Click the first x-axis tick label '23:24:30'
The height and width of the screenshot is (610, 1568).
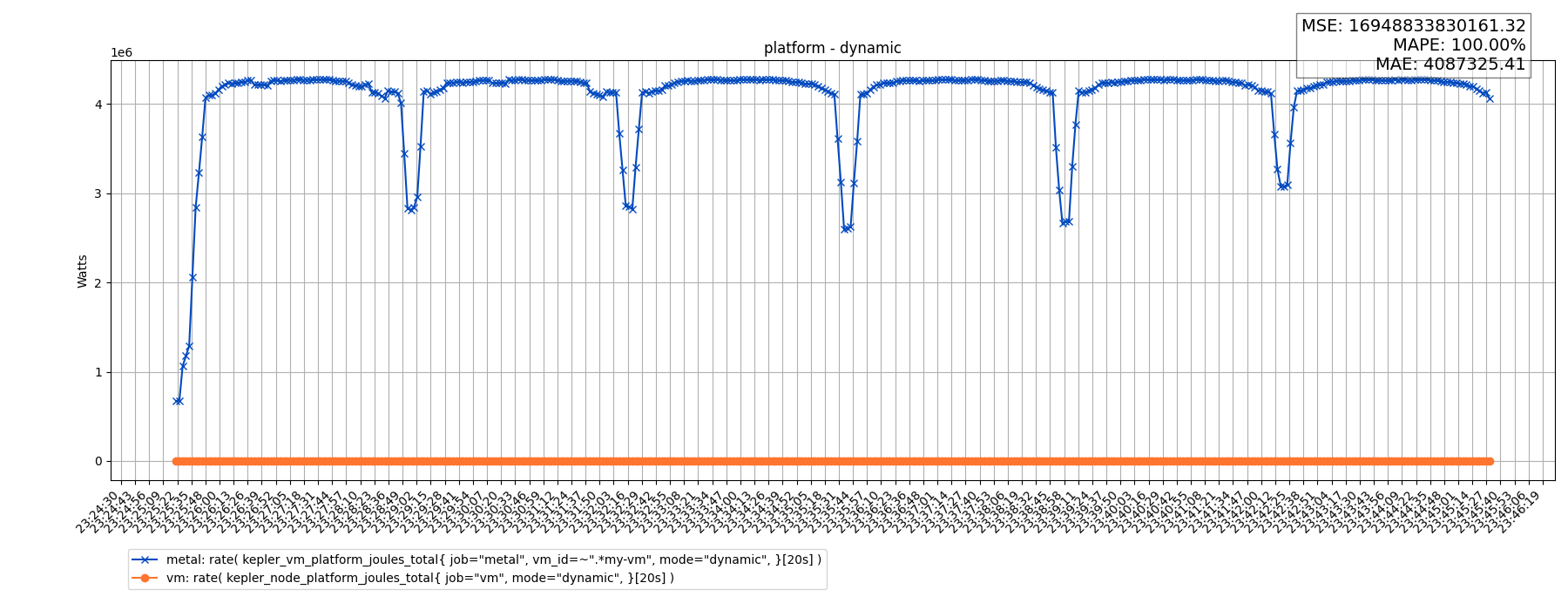coord(97,512)
